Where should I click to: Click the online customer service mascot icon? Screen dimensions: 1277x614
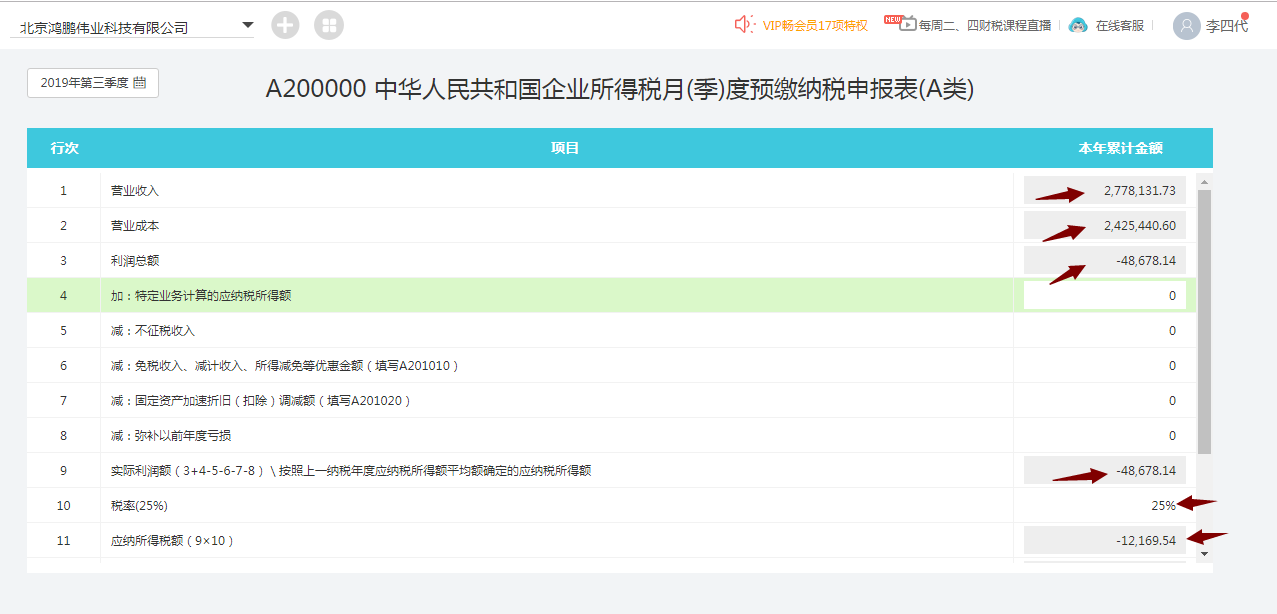(1078, 25)
